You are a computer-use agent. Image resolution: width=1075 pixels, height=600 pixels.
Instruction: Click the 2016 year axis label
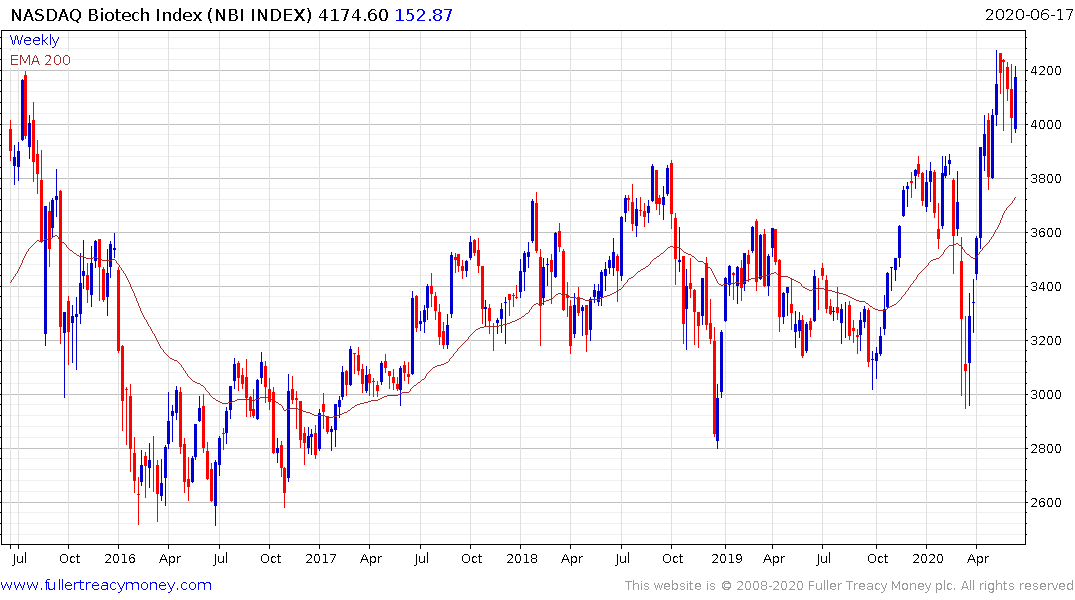[120, 558]
